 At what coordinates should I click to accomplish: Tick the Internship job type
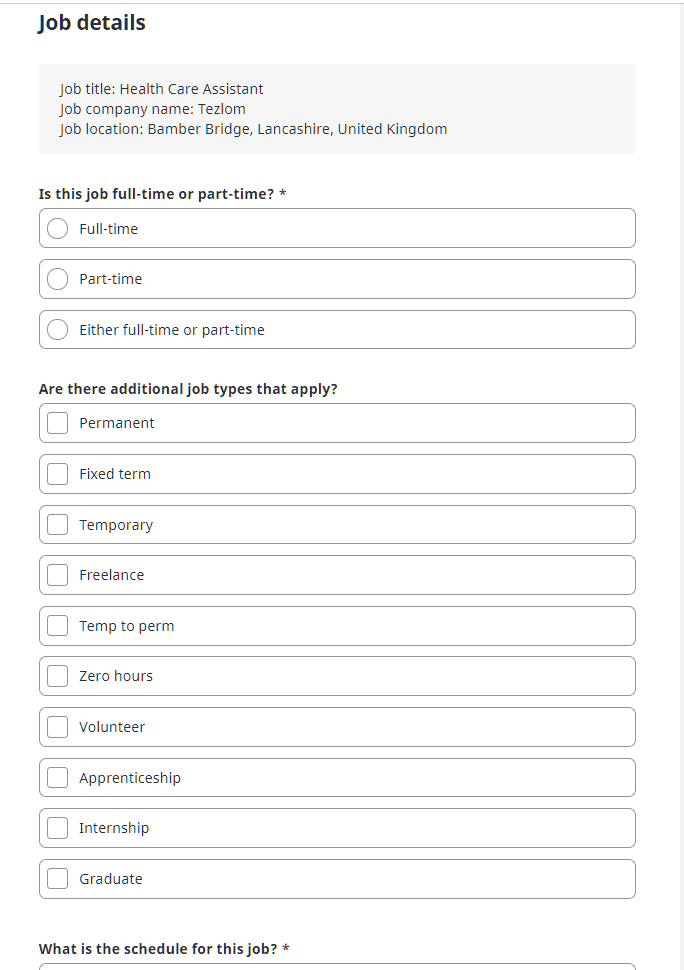point(58,828)
